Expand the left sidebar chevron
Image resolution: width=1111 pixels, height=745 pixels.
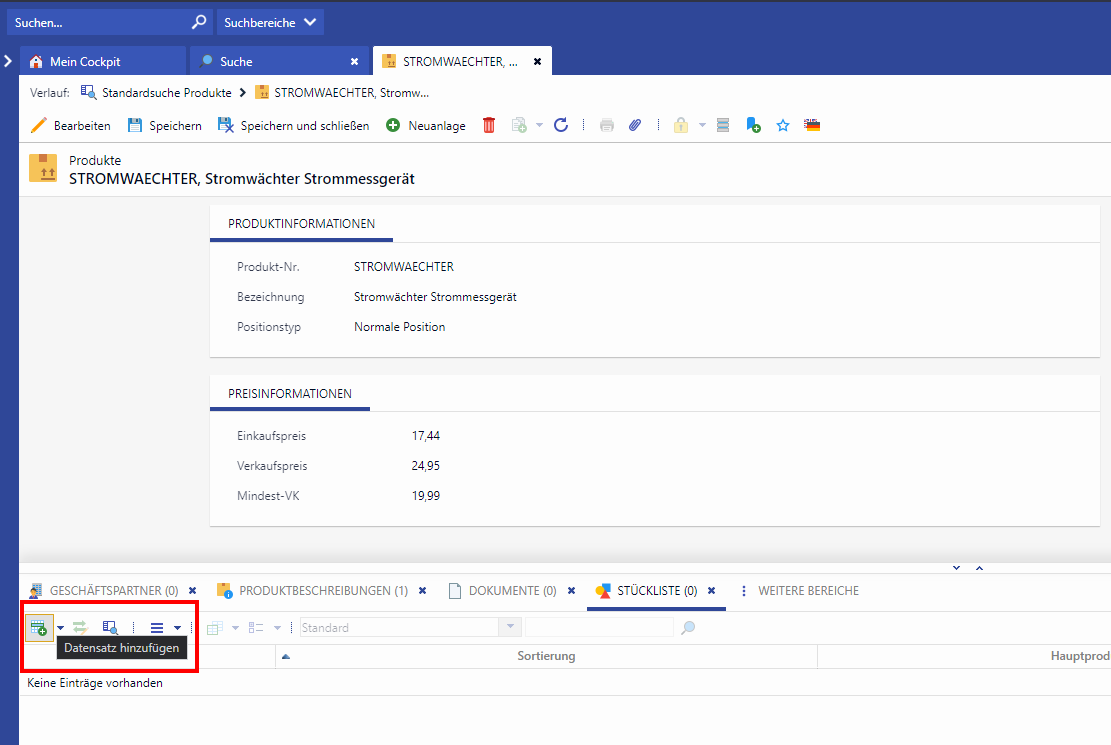coord(8,61)
